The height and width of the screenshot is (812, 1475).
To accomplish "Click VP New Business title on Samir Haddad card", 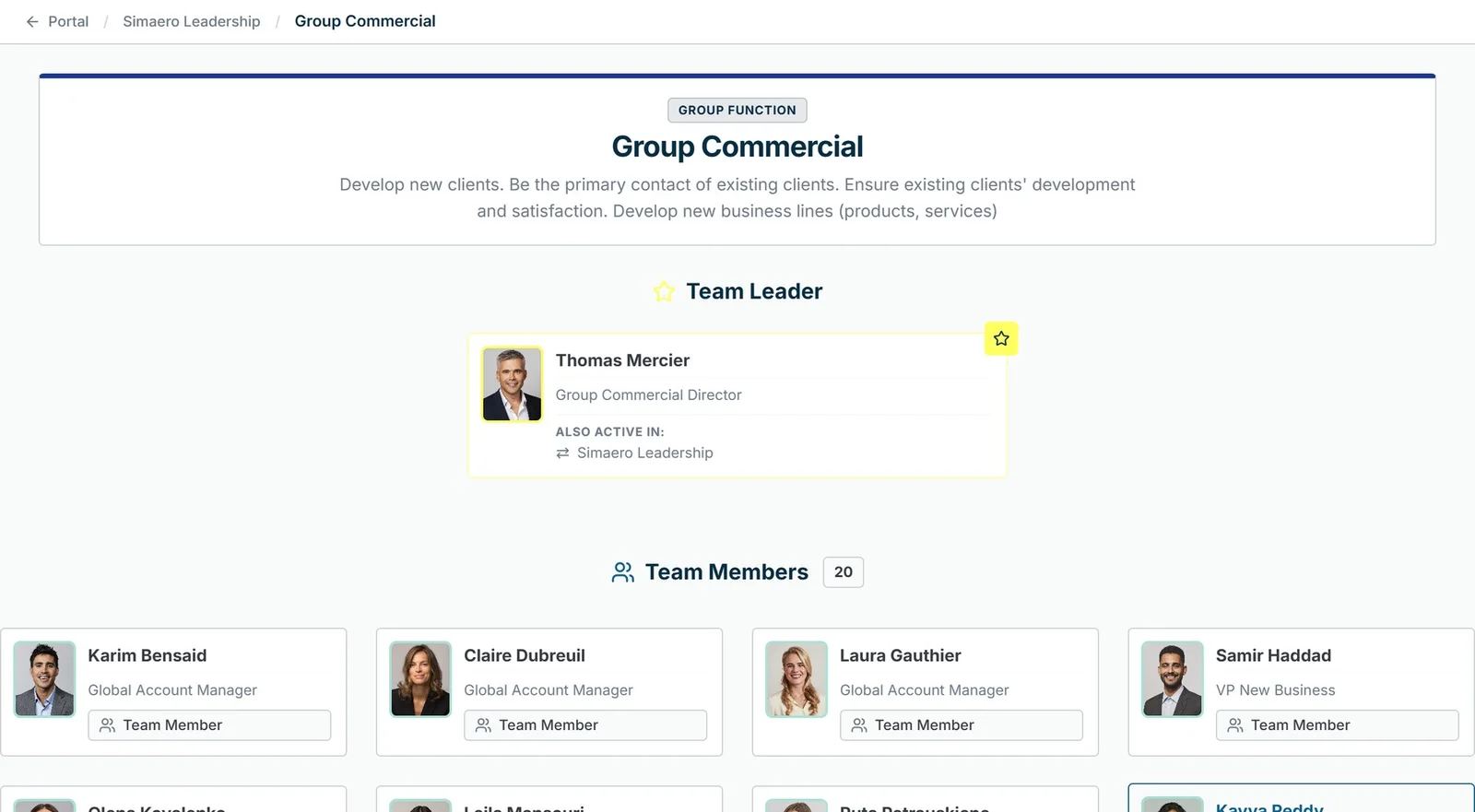I will pyautogui.click(x=1276, y=690).
